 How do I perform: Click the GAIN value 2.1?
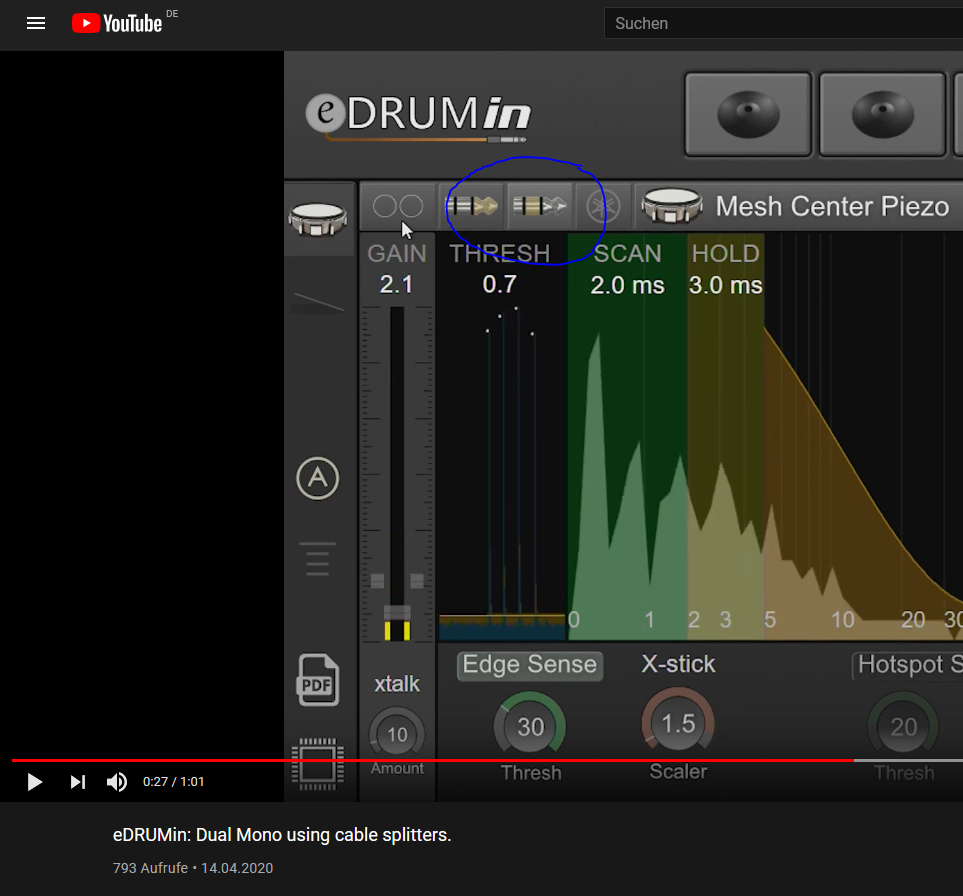(x=396, y=284)
